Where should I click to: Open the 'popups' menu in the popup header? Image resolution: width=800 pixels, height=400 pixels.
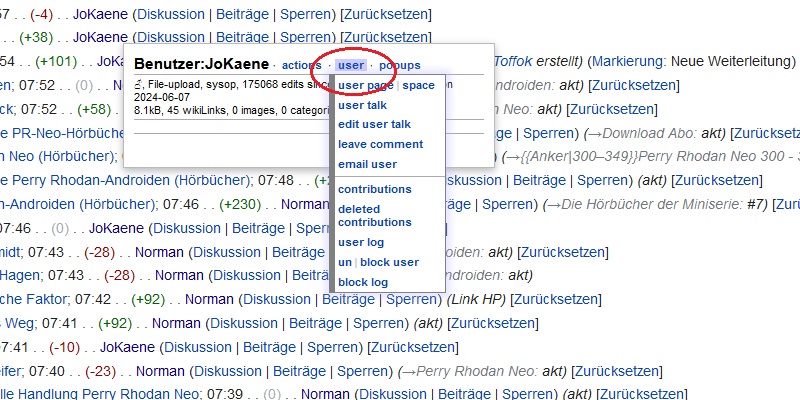click(400, 65)
